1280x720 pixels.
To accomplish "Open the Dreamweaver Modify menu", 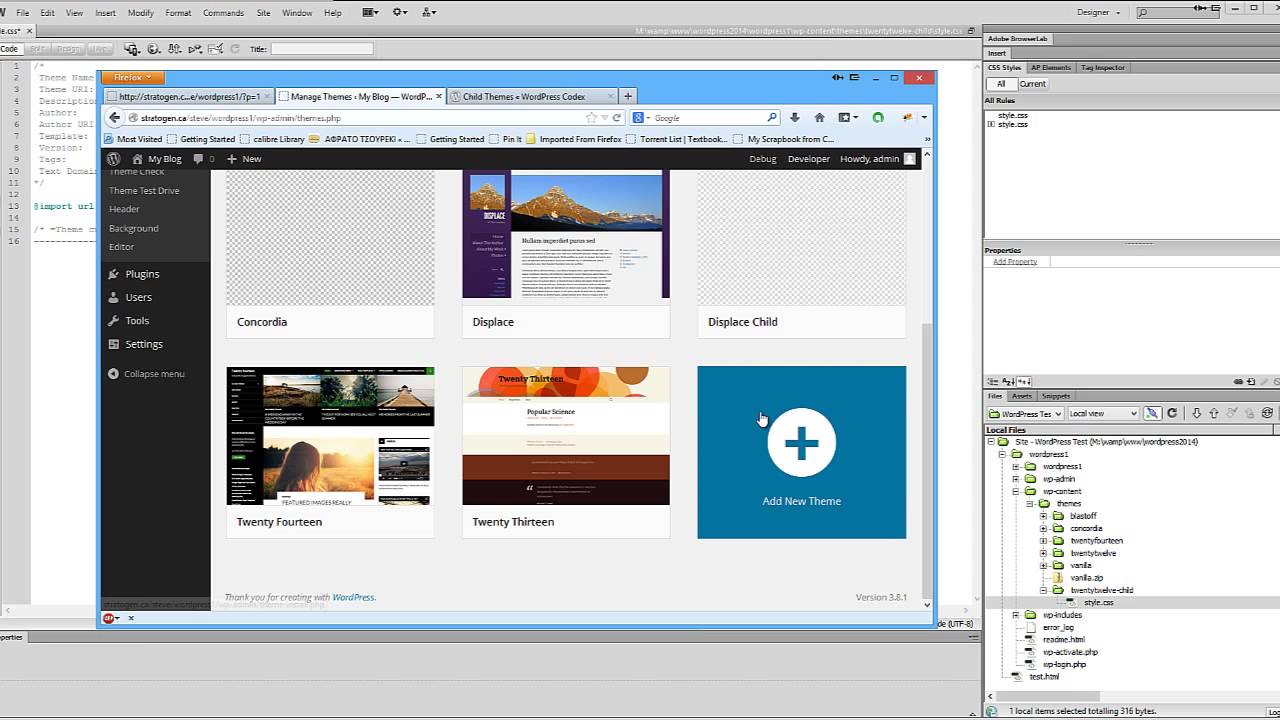I will click(x=141, y=13).
